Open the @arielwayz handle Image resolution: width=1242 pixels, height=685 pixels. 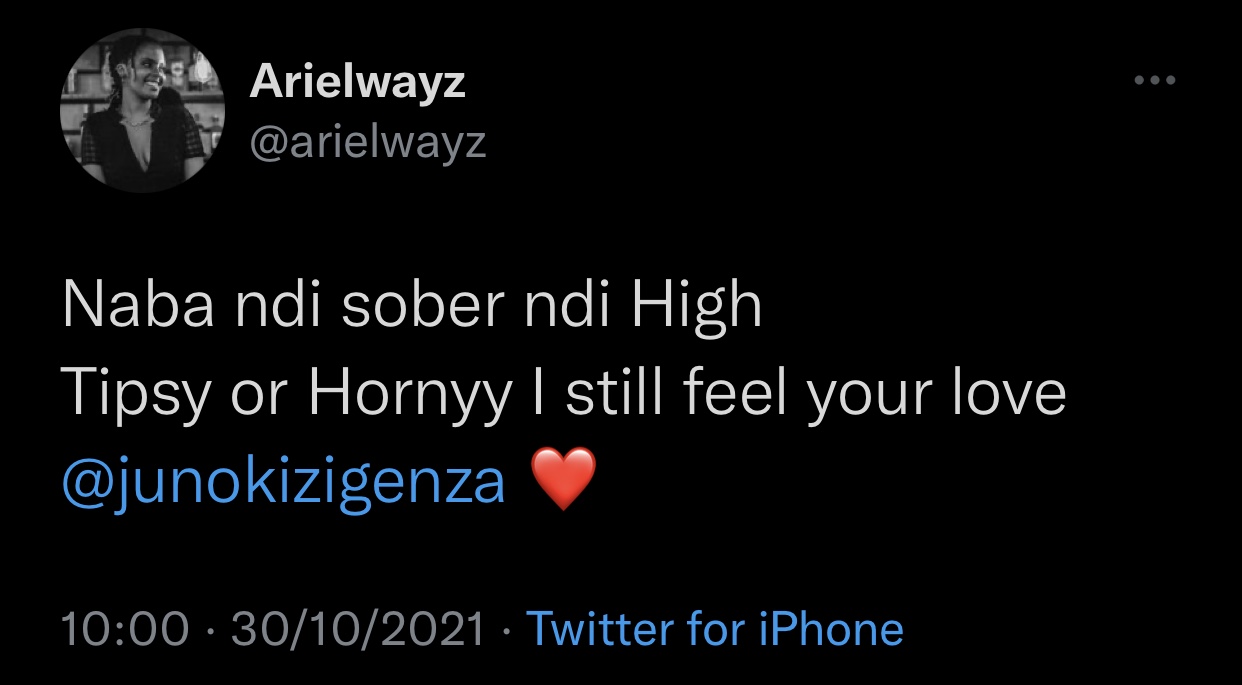click(x=367, y=143)
